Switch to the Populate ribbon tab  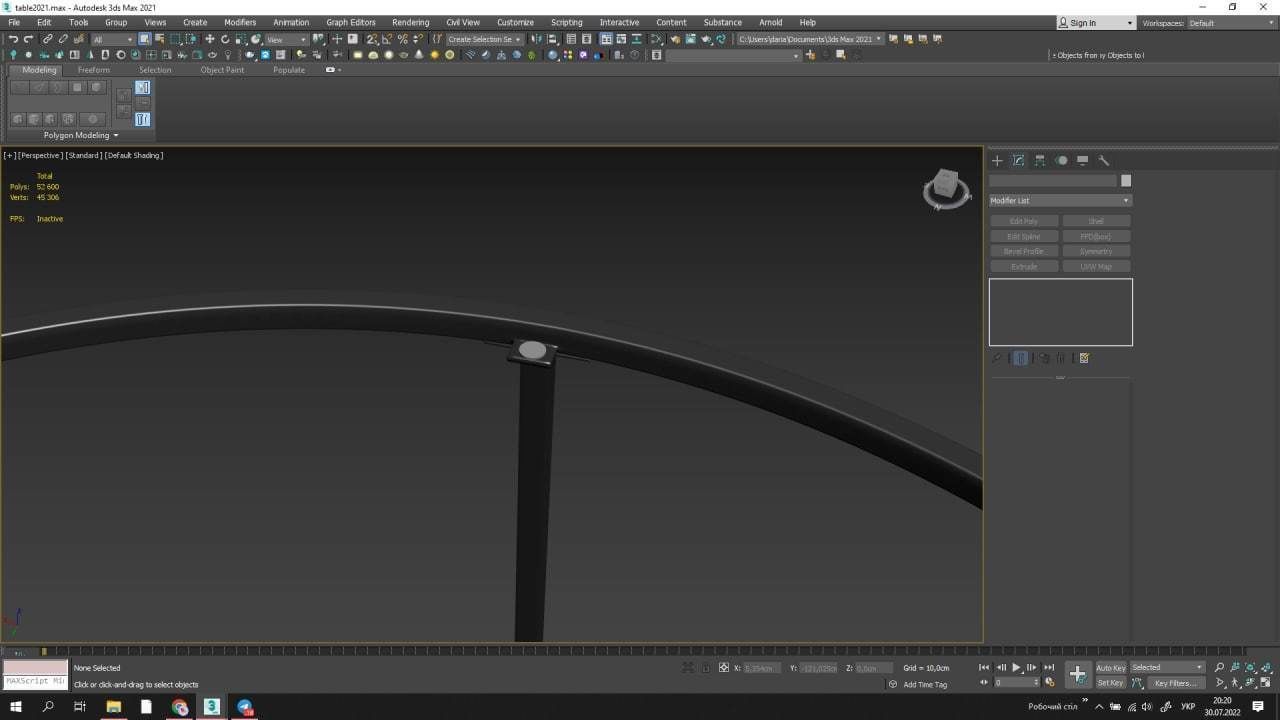point(289,70)
